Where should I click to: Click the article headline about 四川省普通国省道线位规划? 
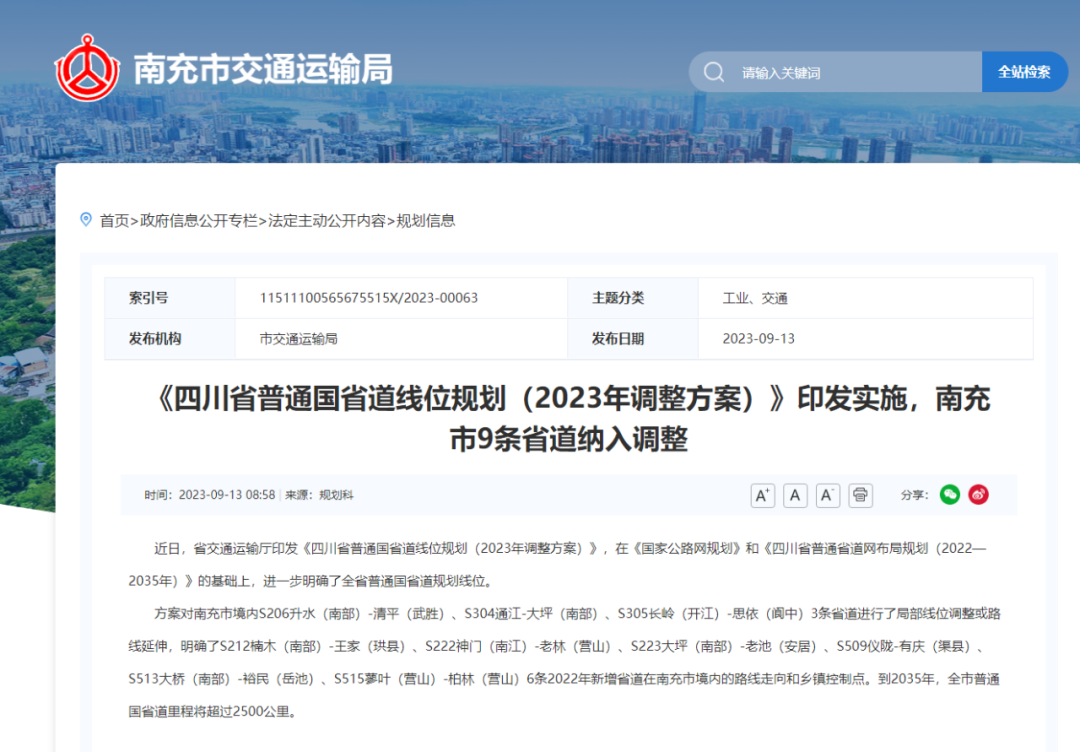(x=569, y=418)
